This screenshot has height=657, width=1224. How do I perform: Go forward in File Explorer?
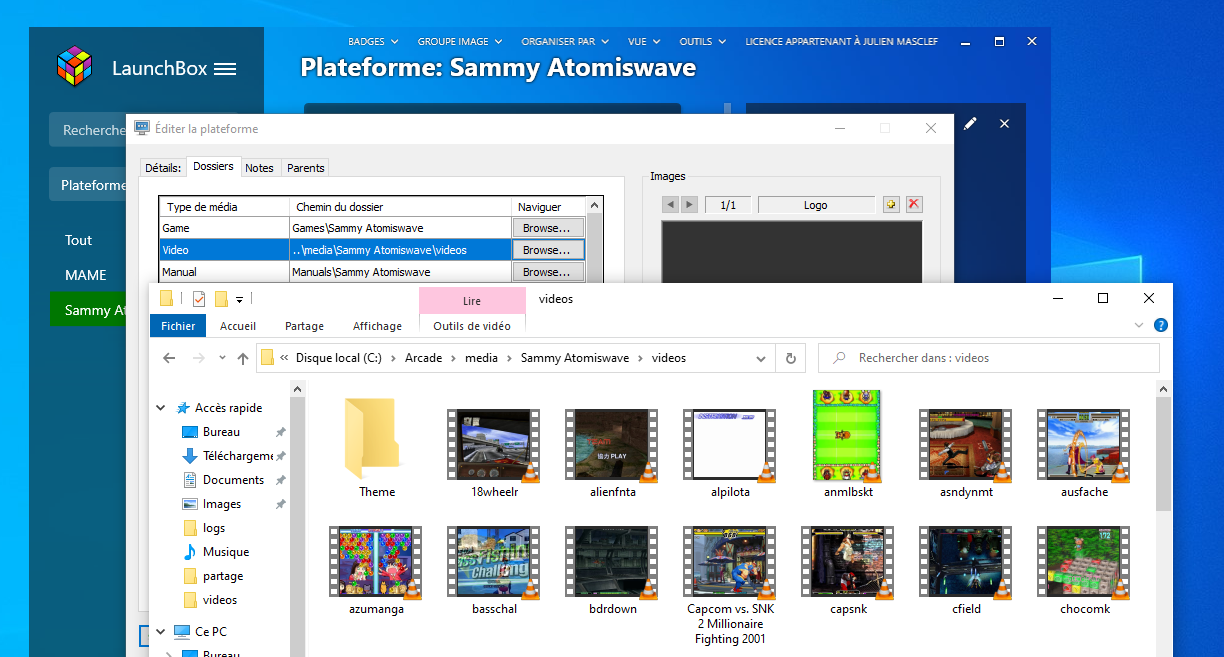point(199,358)
